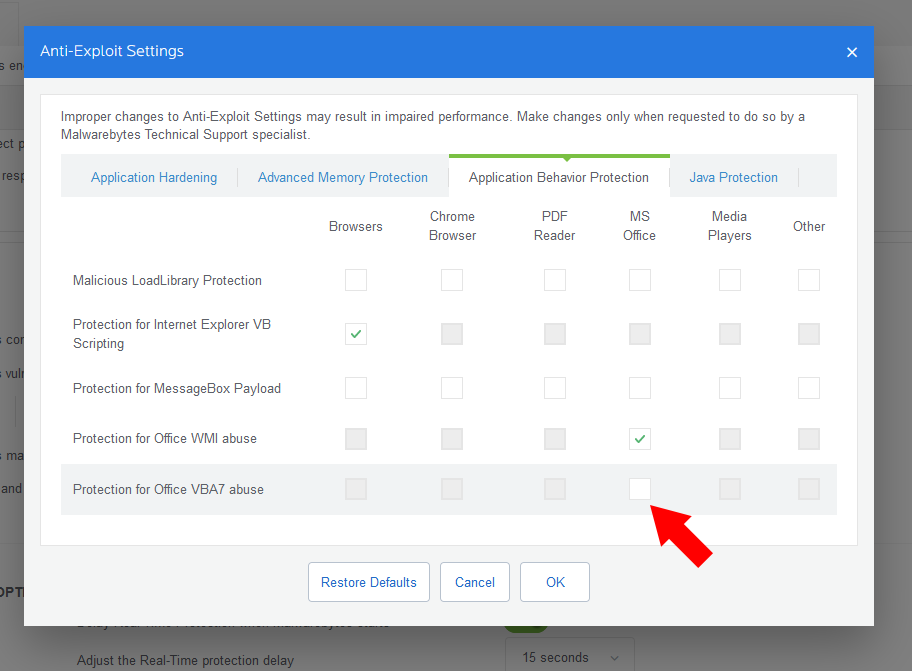Screen dimensions: 912x671
Task: Uncheck Internet Explorer VB Scripting protection for Browsers
Action: coord(356,334)
